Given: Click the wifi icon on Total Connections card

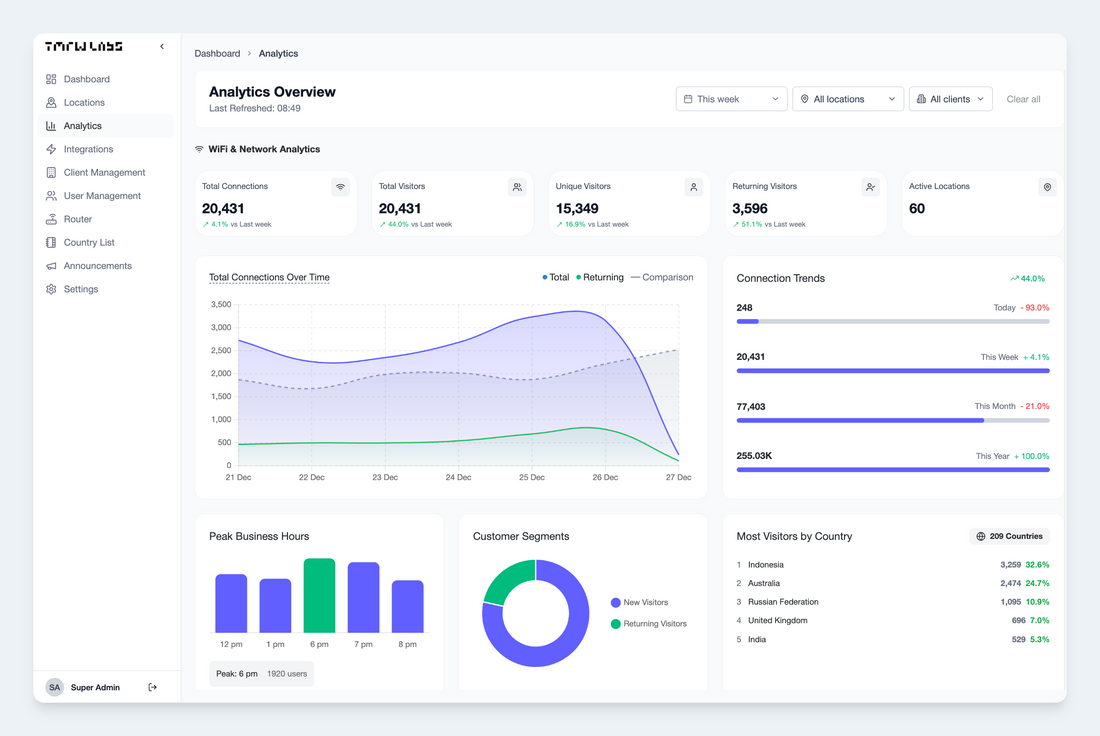Looking at the screenshot, I should (340, 187).
